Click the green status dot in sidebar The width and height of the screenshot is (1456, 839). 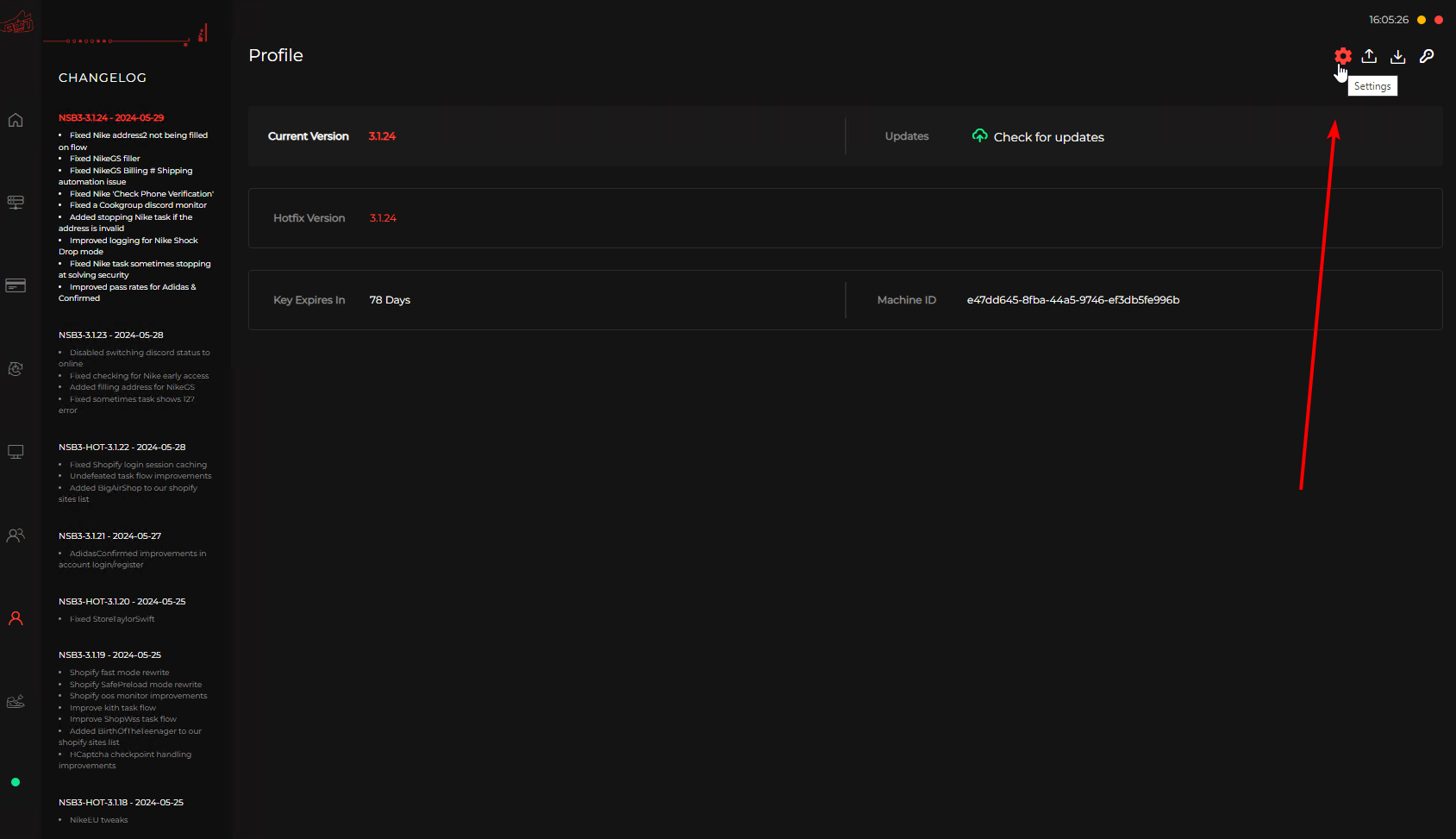tap(16, 782)
